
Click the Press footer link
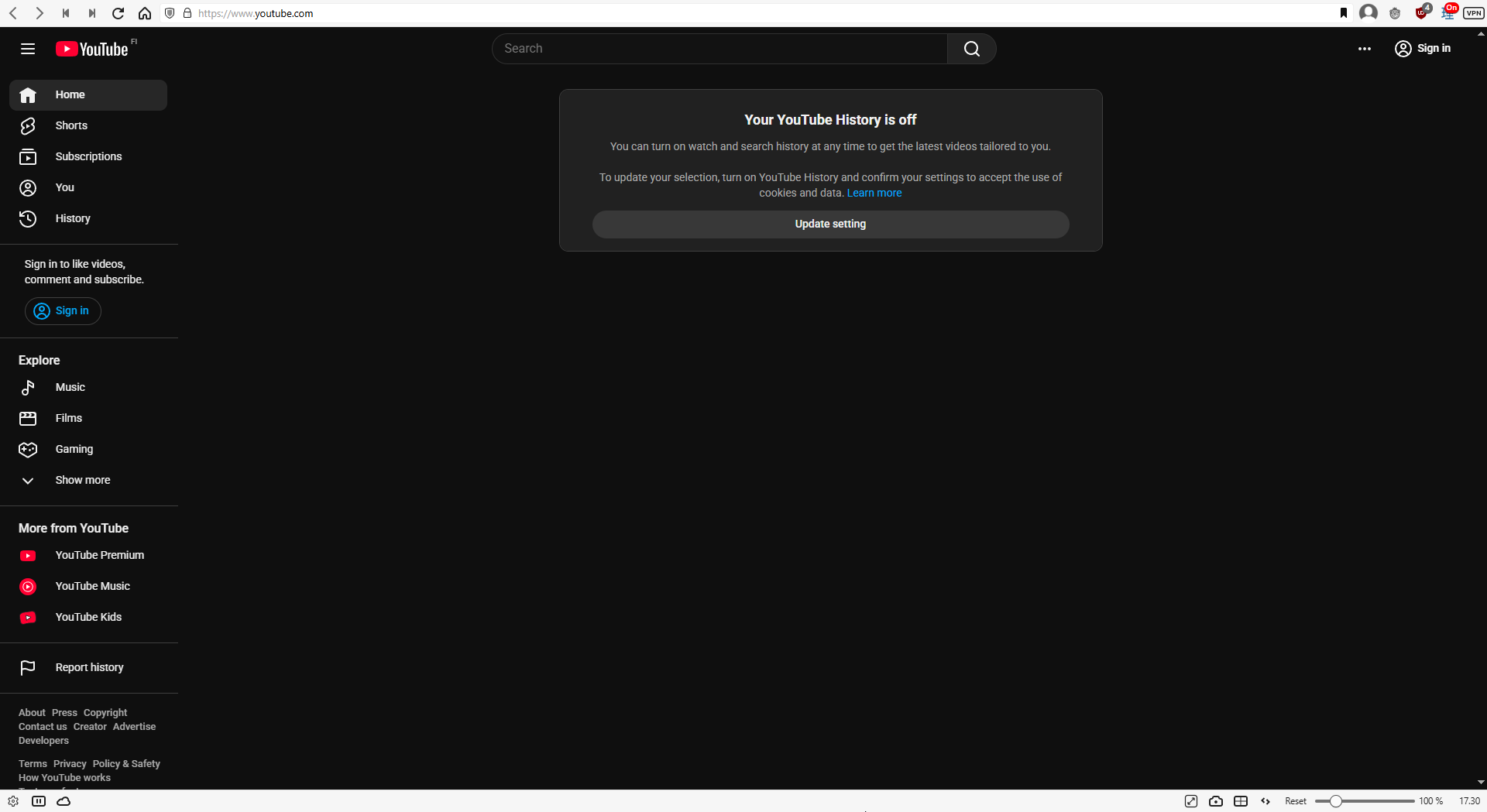(64, 713)
